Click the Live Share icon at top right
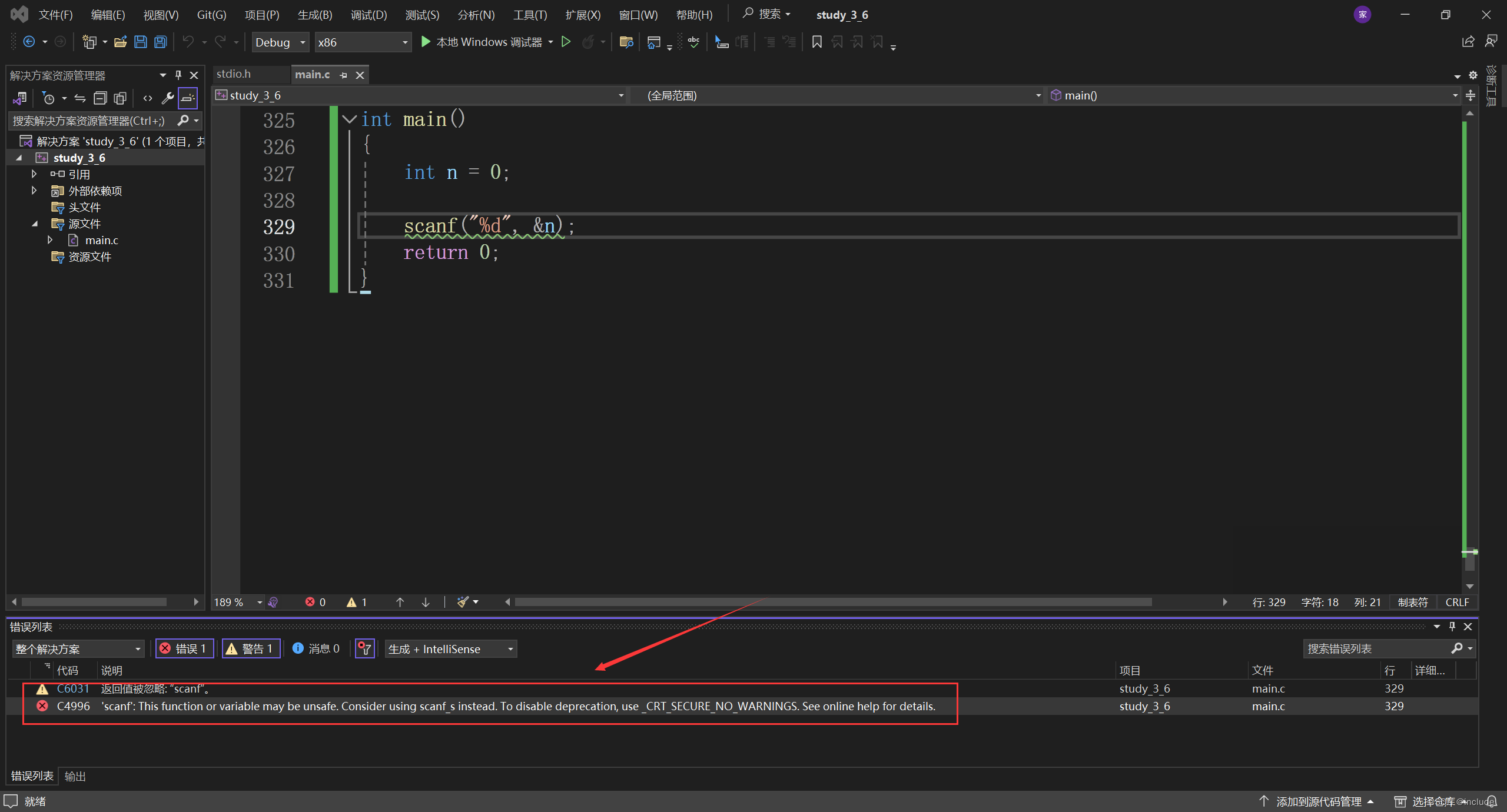 1468,42
